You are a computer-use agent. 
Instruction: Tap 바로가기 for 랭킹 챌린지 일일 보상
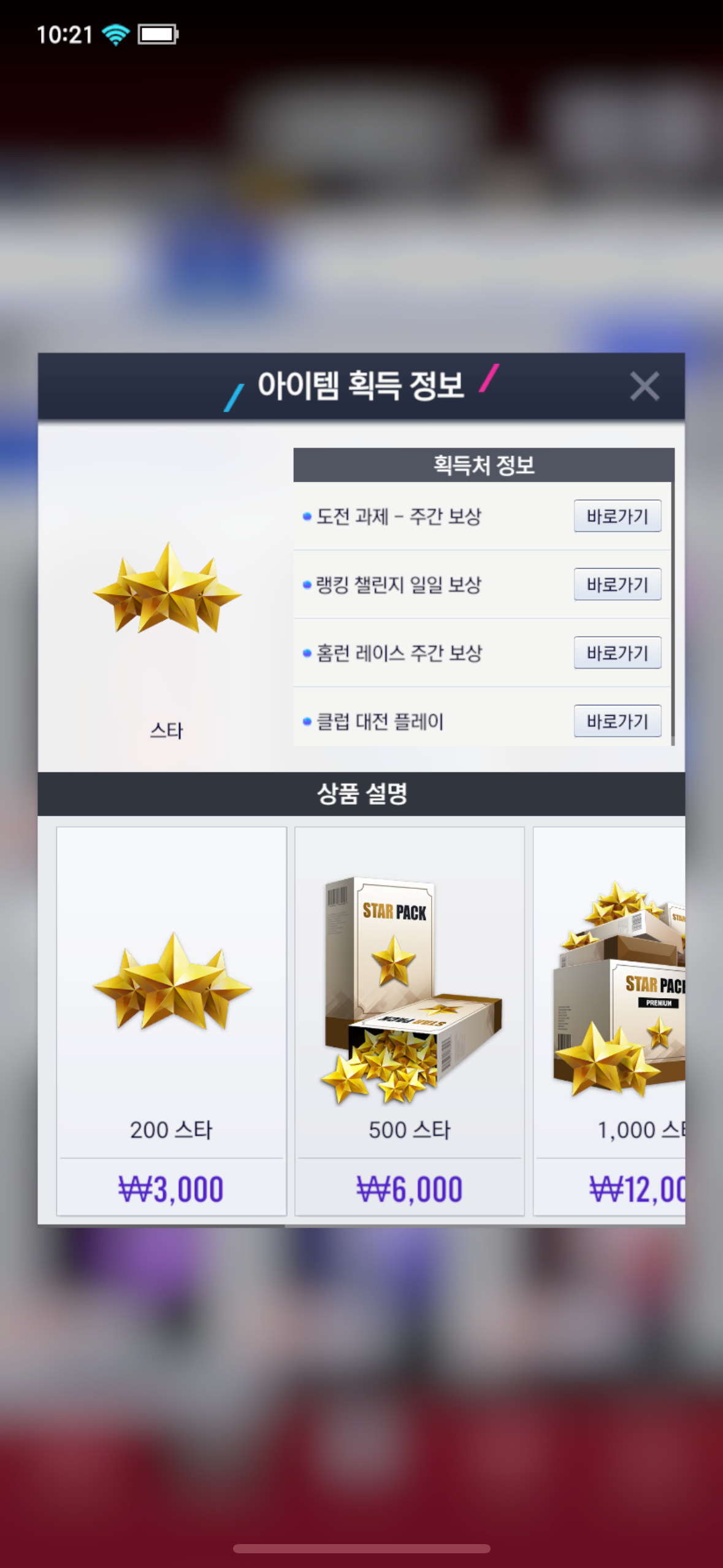(x=618, y=584)
